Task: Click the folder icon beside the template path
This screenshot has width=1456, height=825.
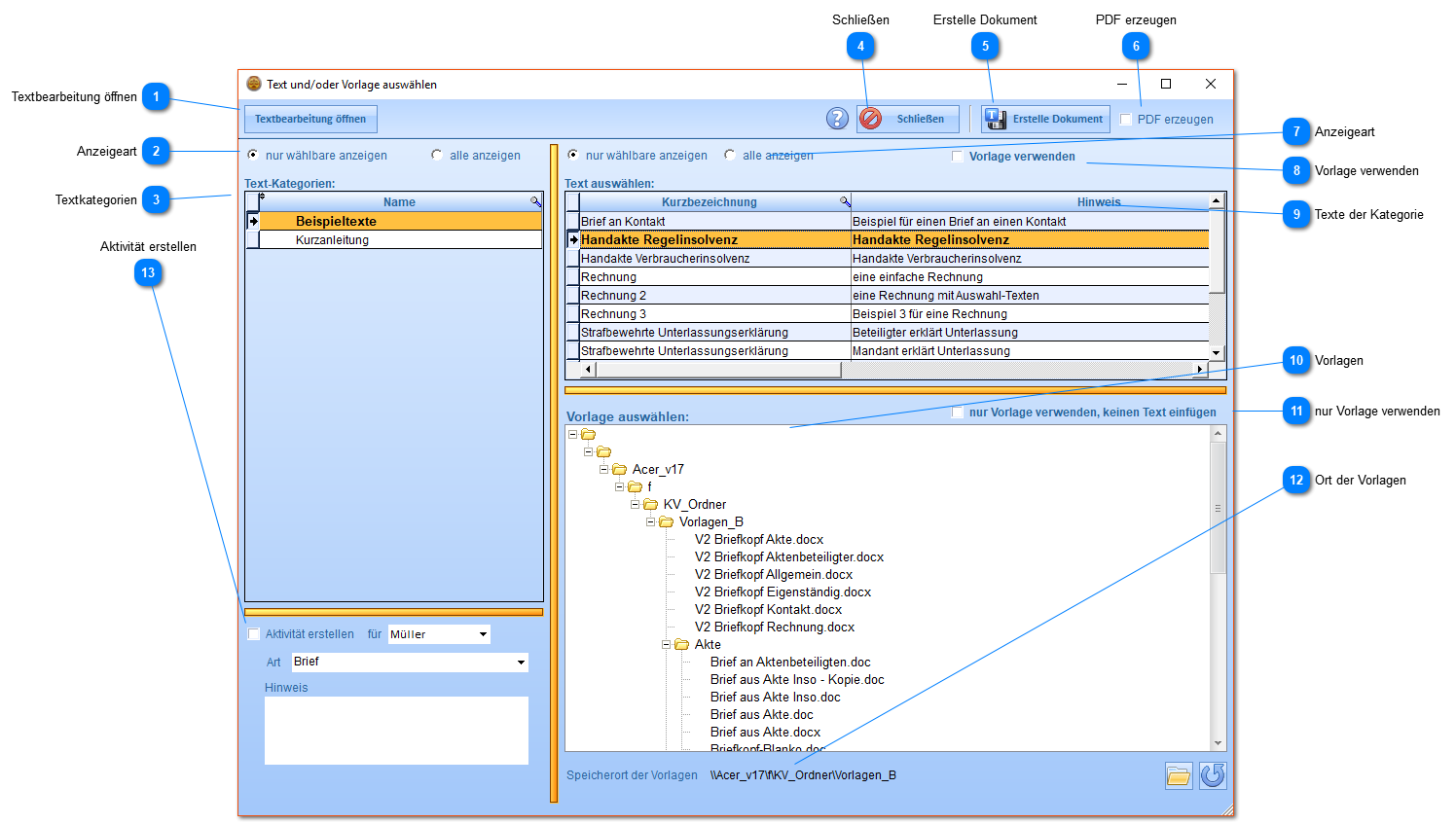Action: tap(1179, 775)
